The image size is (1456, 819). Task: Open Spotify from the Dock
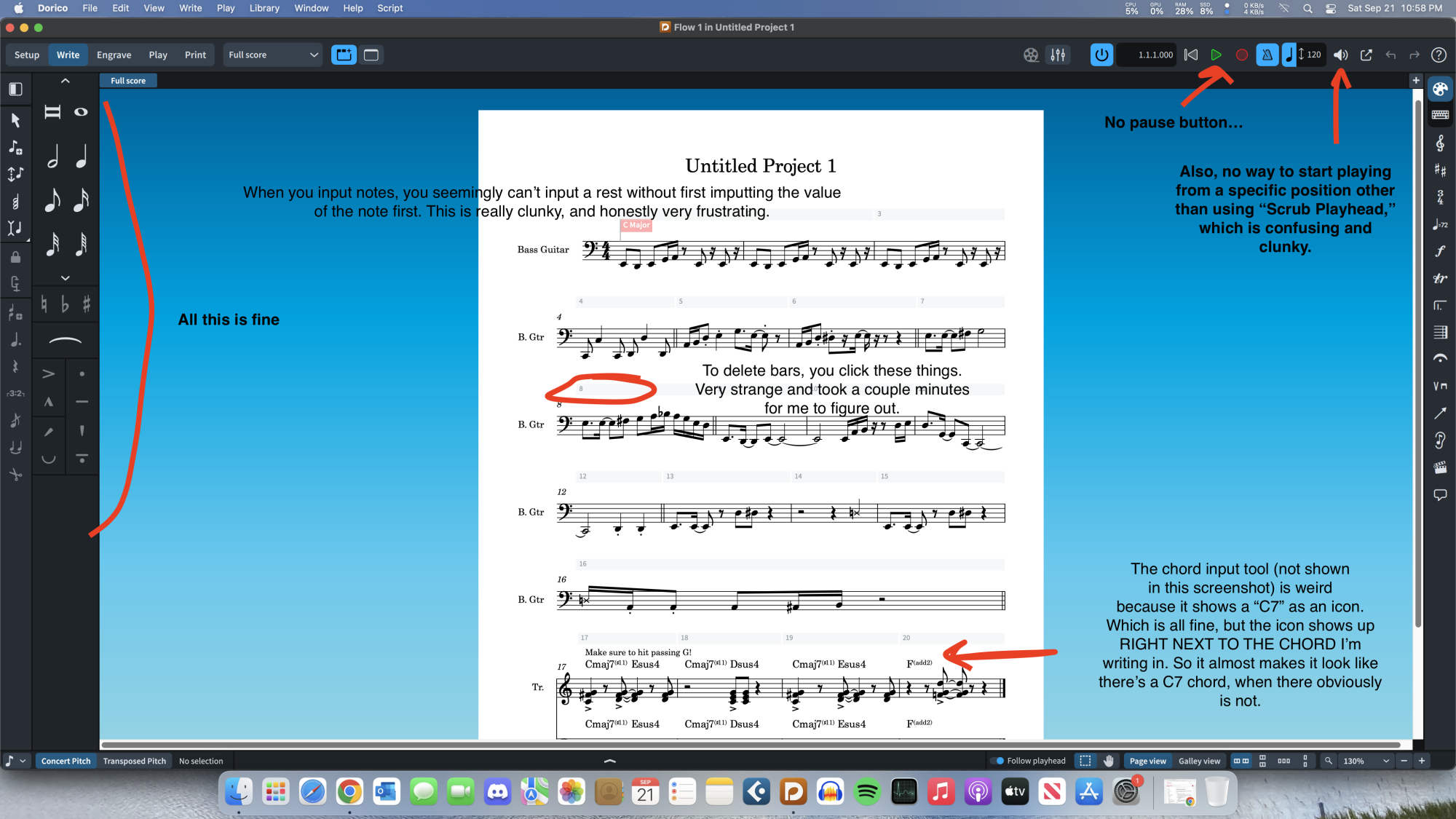pos(866,791)
